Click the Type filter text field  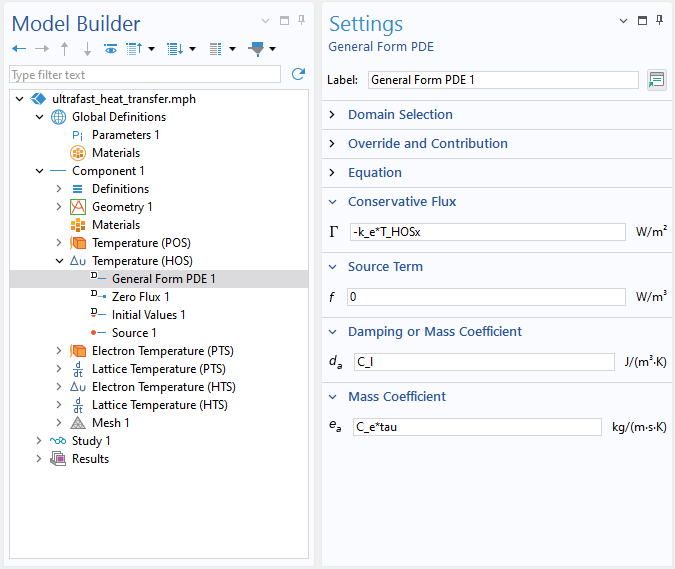click(145, 75)
